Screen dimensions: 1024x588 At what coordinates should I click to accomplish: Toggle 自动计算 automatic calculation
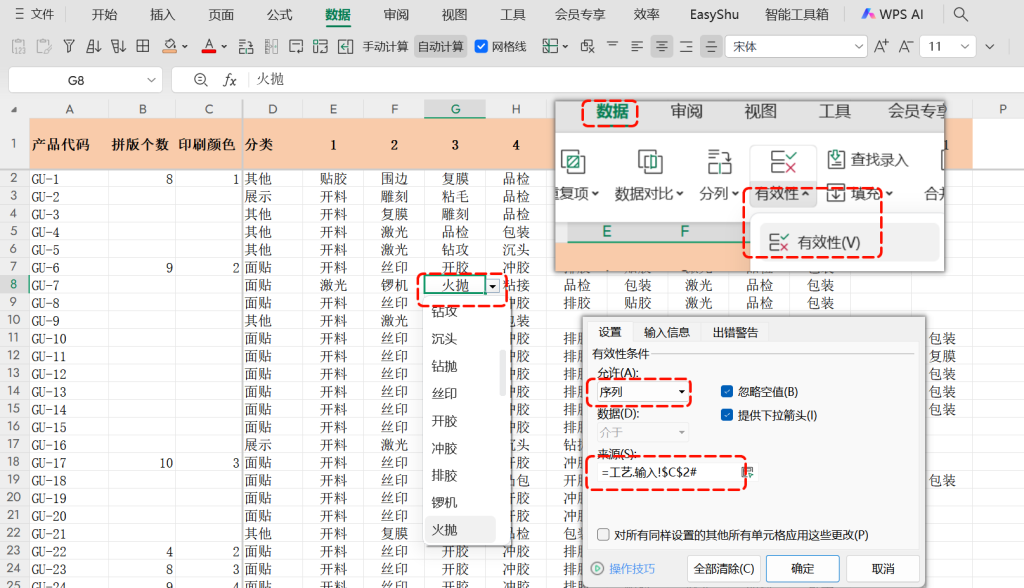pos(441,46)
